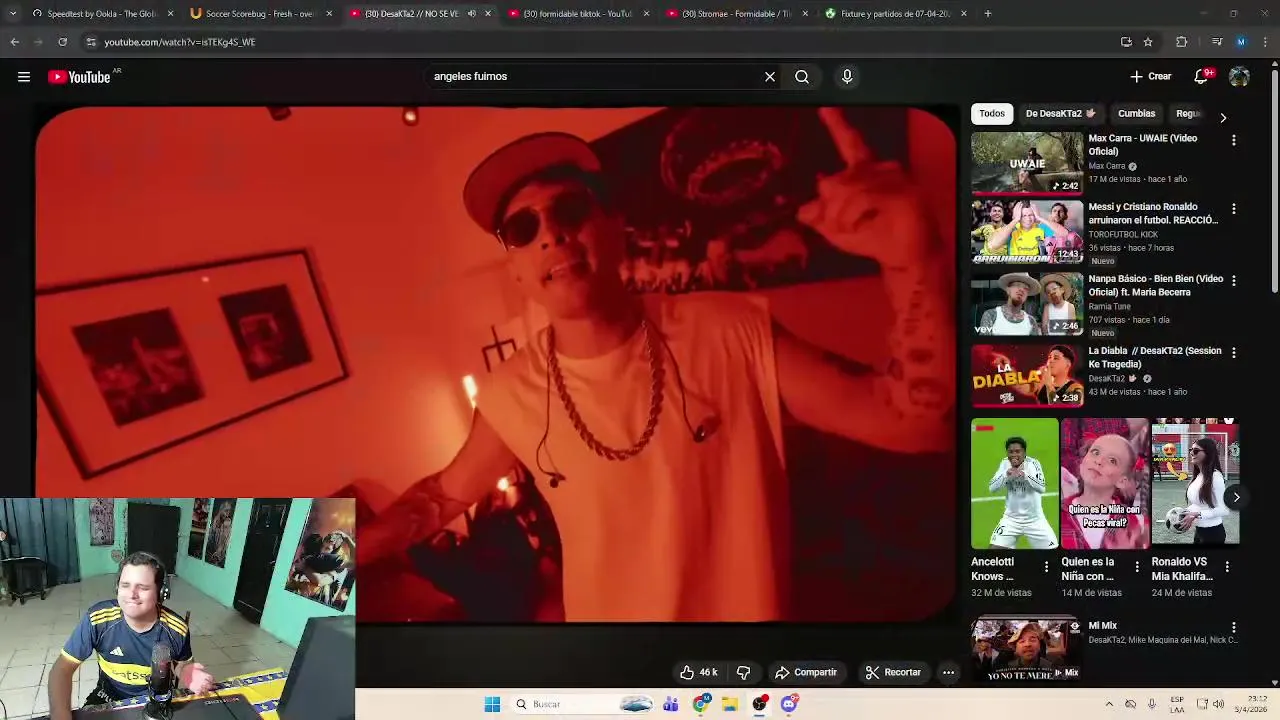Open File Explorer from the taskbar

[730, 704]
